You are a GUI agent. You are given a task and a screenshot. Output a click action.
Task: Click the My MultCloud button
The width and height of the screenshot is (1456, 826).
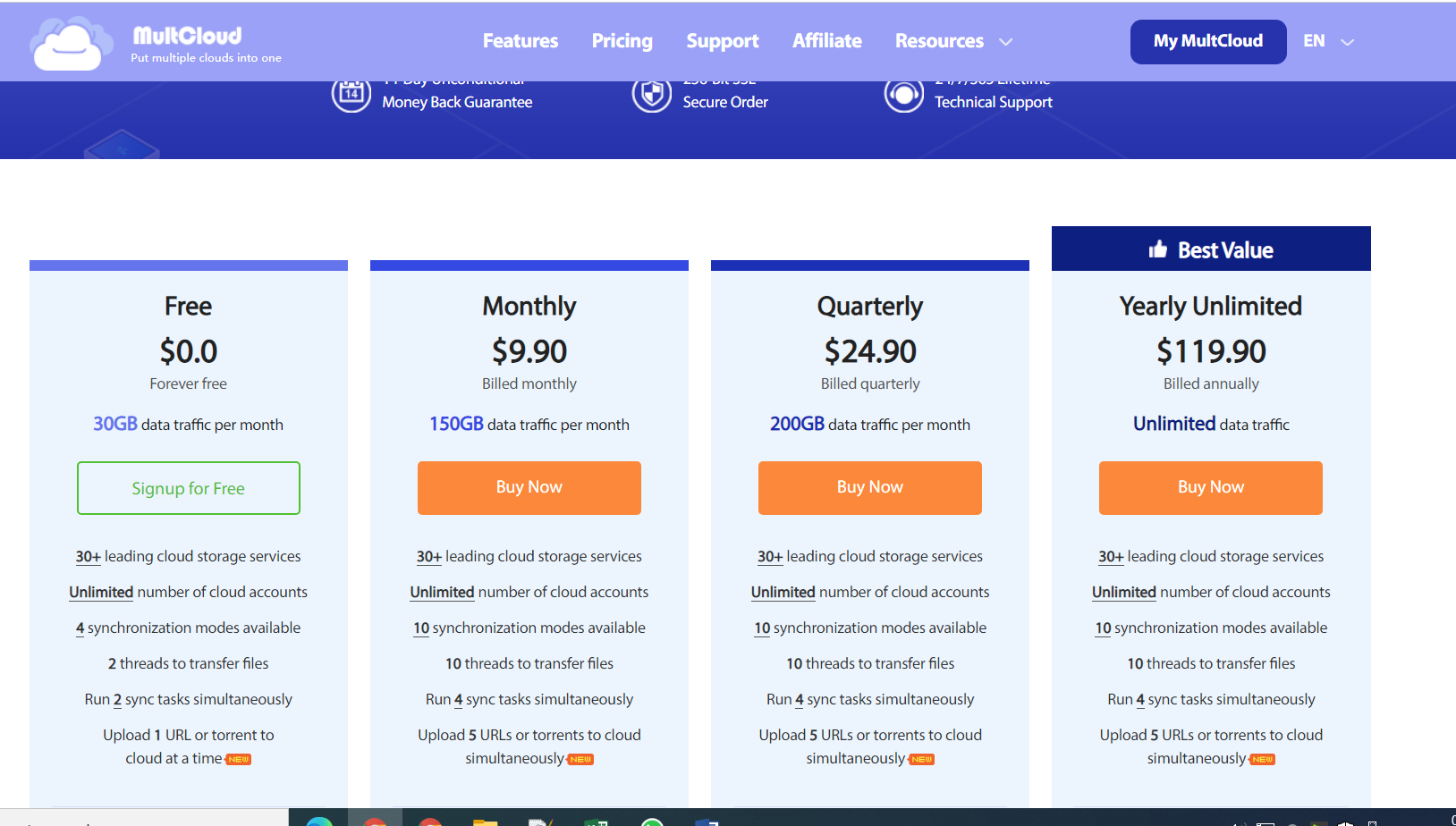1208,42
